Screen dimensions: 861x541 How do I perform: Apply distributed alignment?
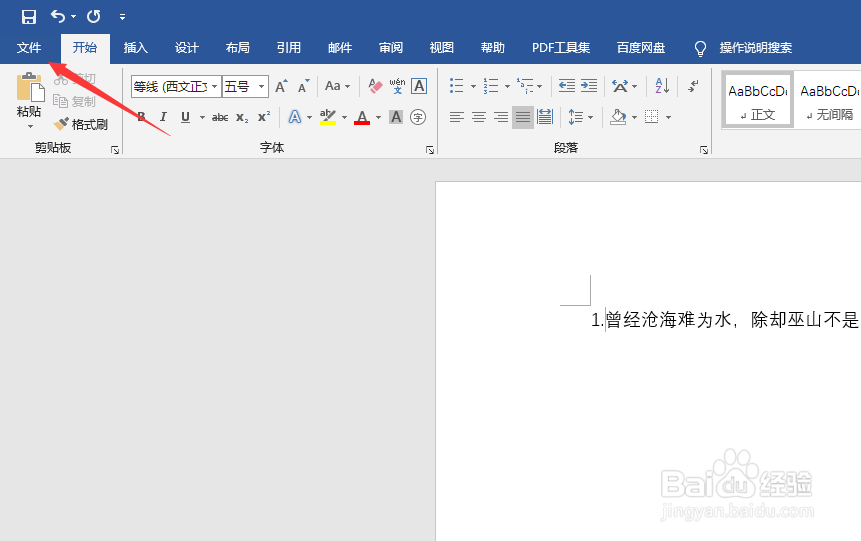(545, 117)
